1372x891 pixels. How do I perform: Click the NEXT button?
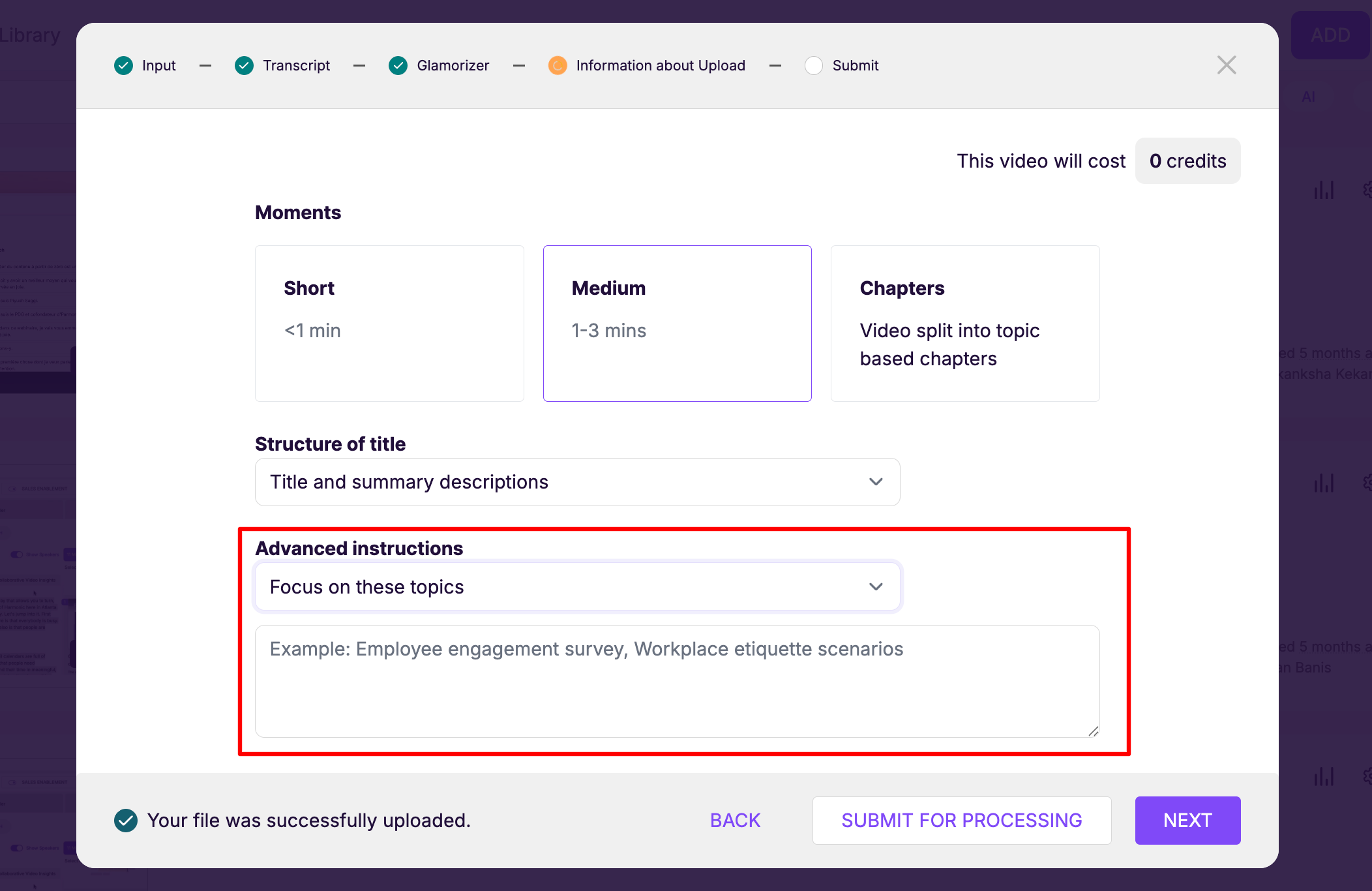click(x=1187, y=821)
